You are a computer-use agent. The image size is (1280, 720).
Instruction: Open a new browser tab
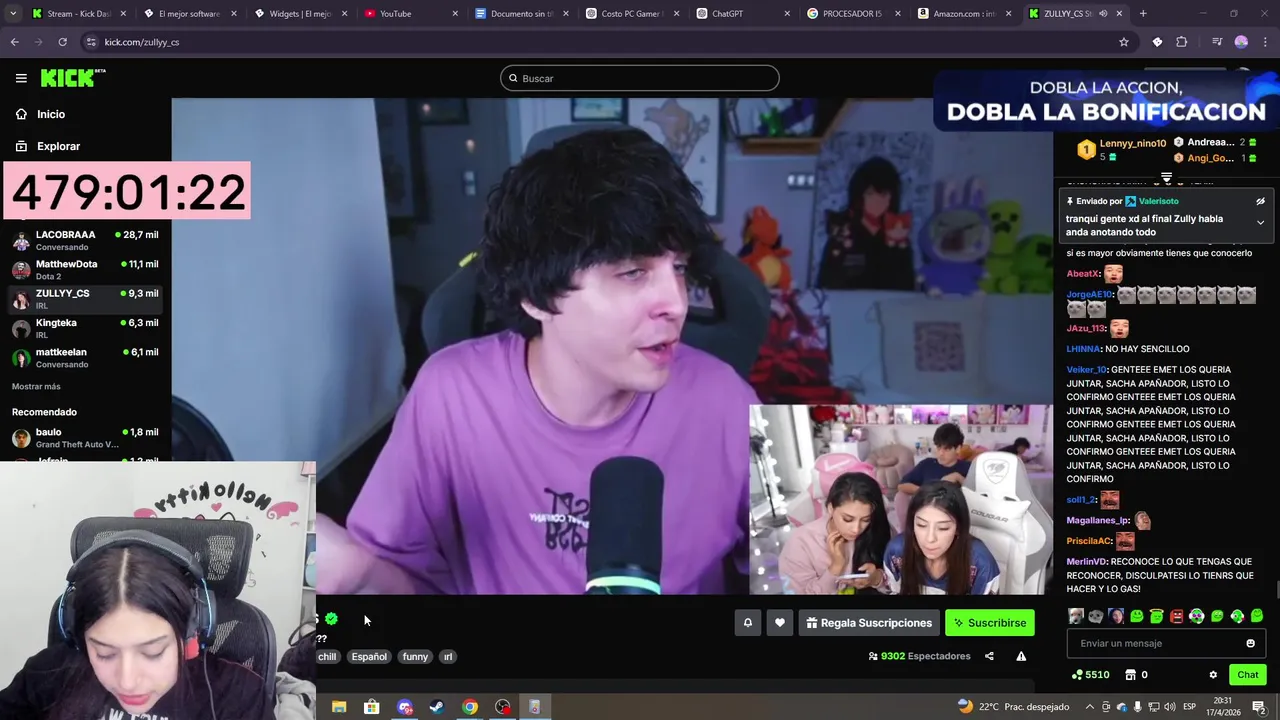tap(1143, 14)
